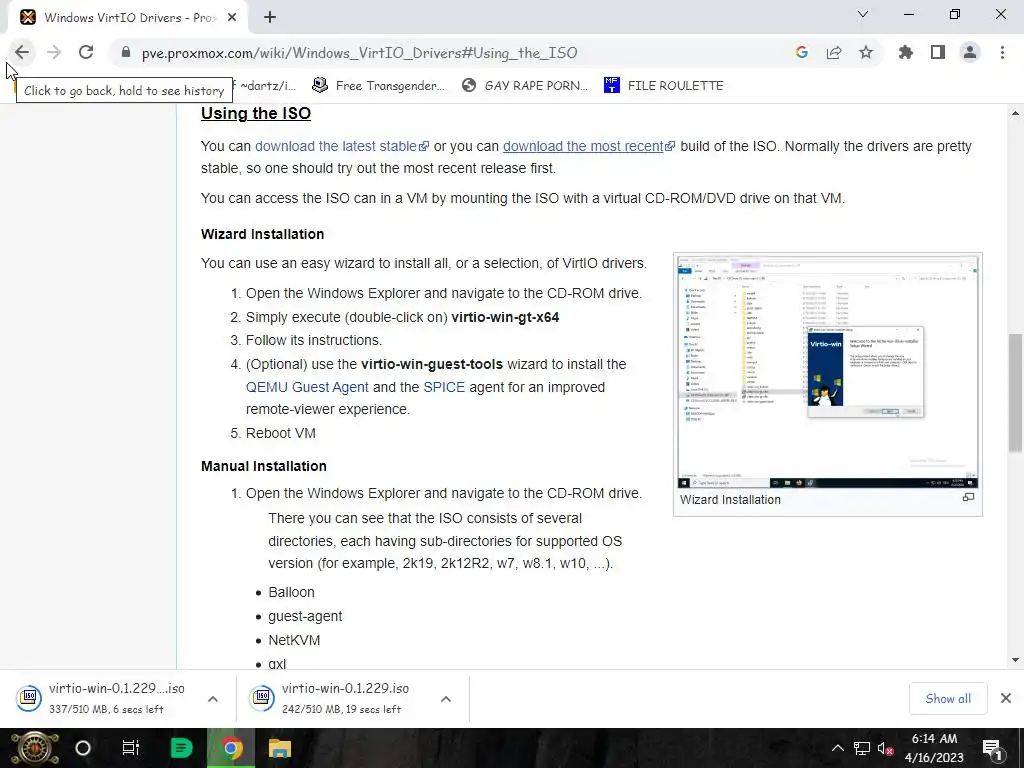
Task: Expand options for the first ISO download
Action: pyautogui.click(x=213, y=699)
